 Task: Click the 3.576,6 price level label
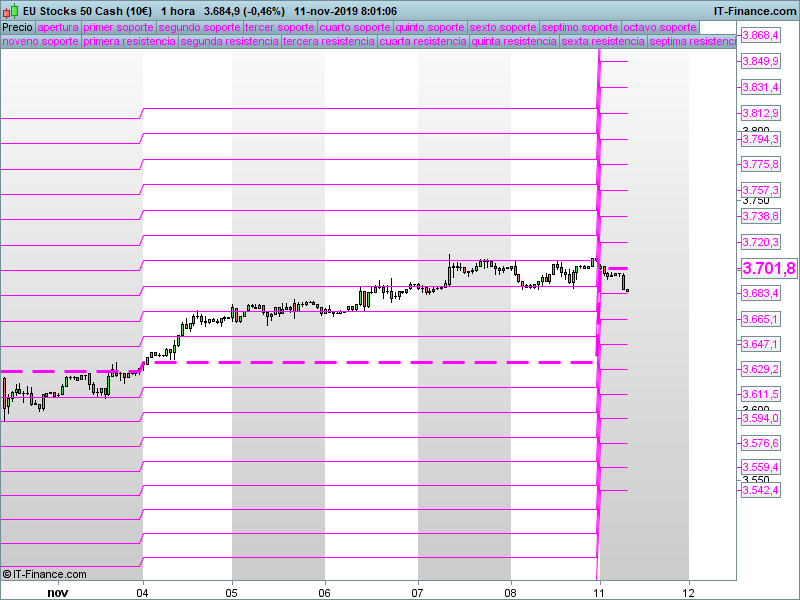click(760, 443)
